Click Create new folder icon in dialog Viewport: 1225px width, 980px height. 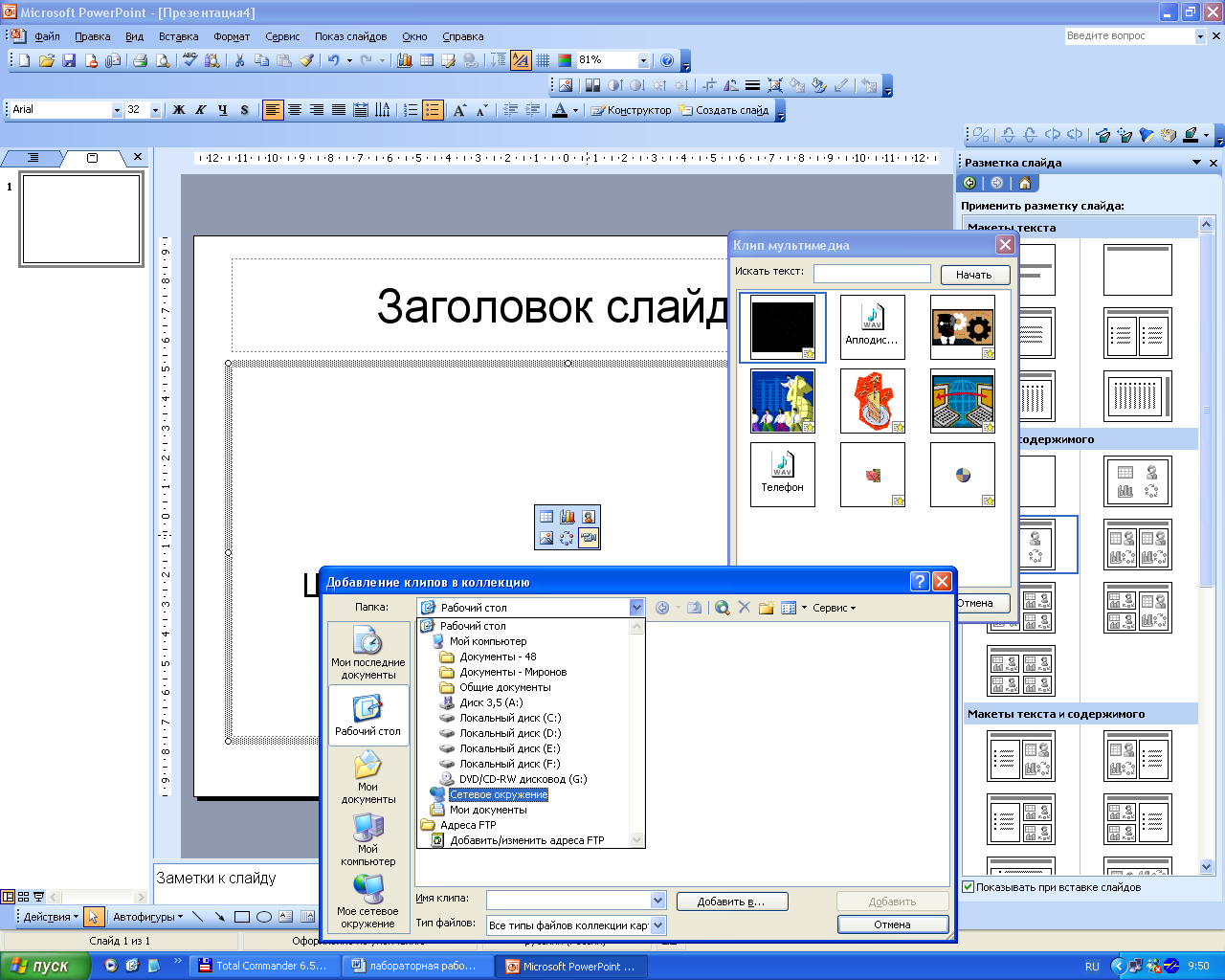coord(766,608)
